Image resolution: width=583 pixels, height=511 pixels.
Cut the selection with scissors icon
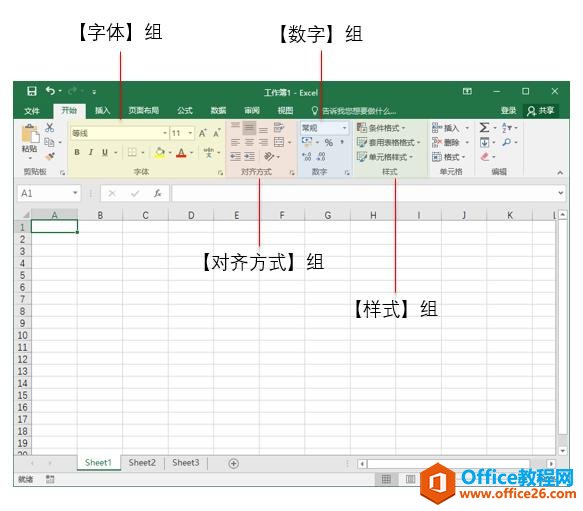(x=49, y=128)
